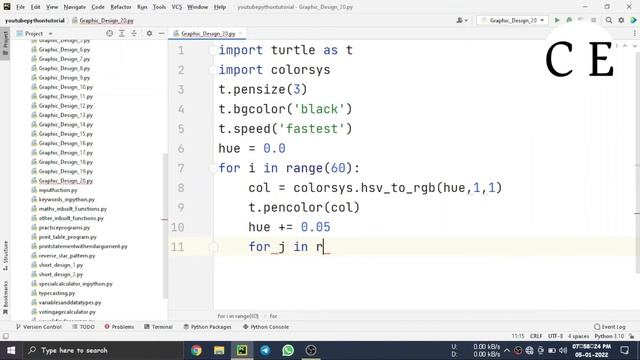Show hidden system tray icons chevron
Image resolution: width=640 pixels, height=360 pixels.
[x=507, y=350]
